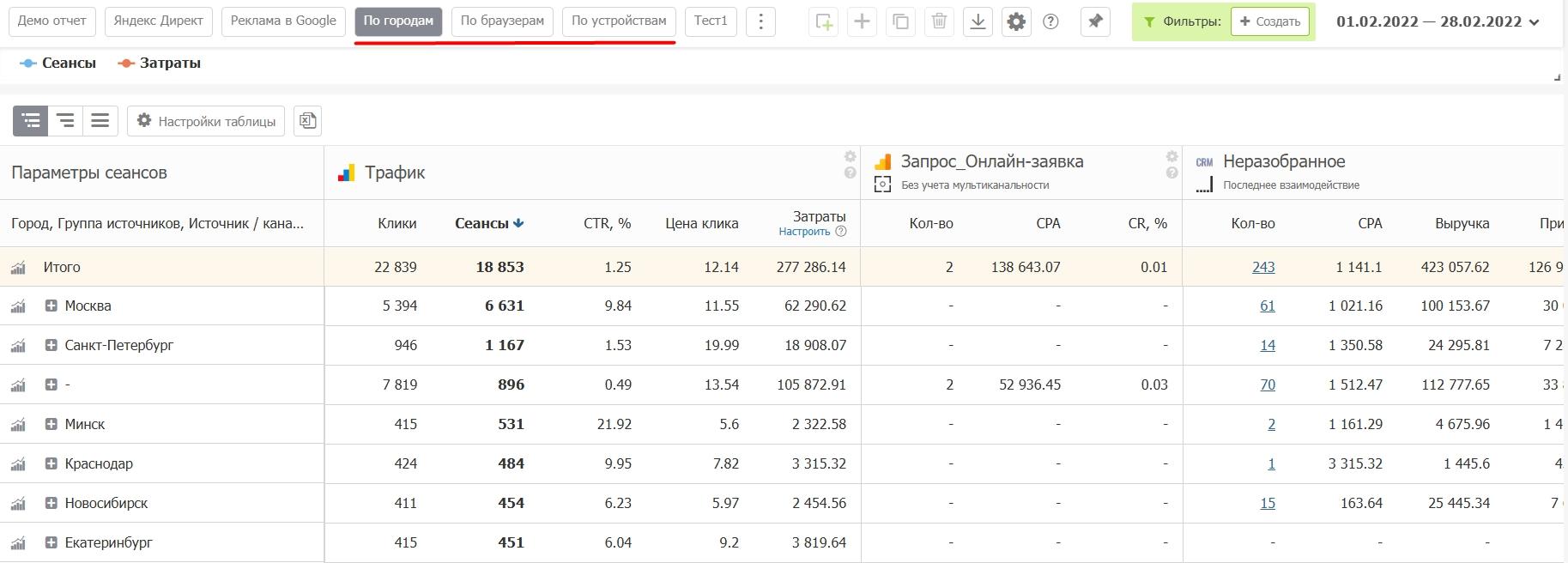1568x563 pixels.
Task: Click the download report icon
Action: (978, 21)
